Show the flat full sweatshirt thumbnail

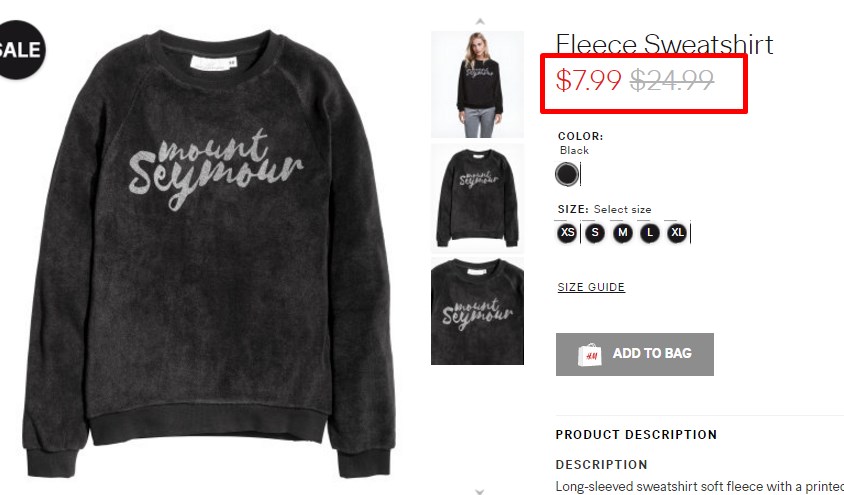pos(477,198)
